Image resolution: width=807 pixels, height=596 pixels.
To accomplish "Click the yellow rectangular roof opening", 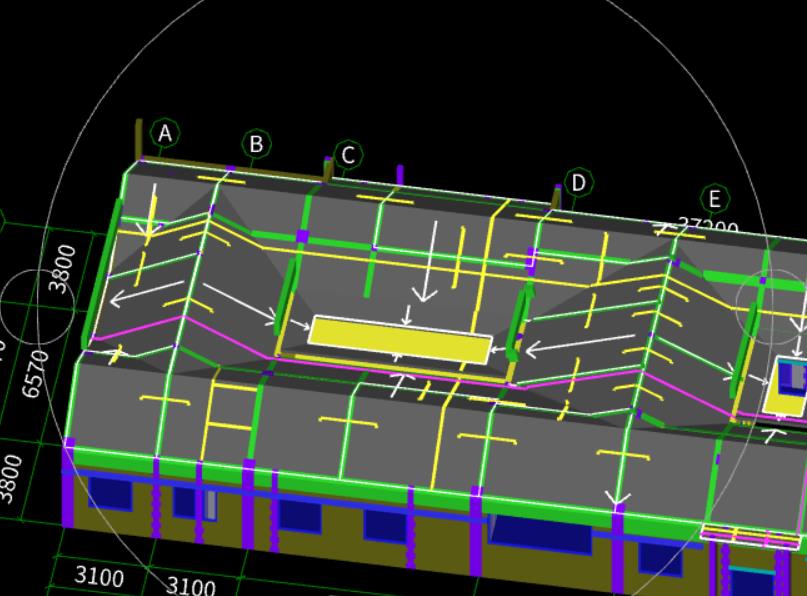I will click(400, 340).
